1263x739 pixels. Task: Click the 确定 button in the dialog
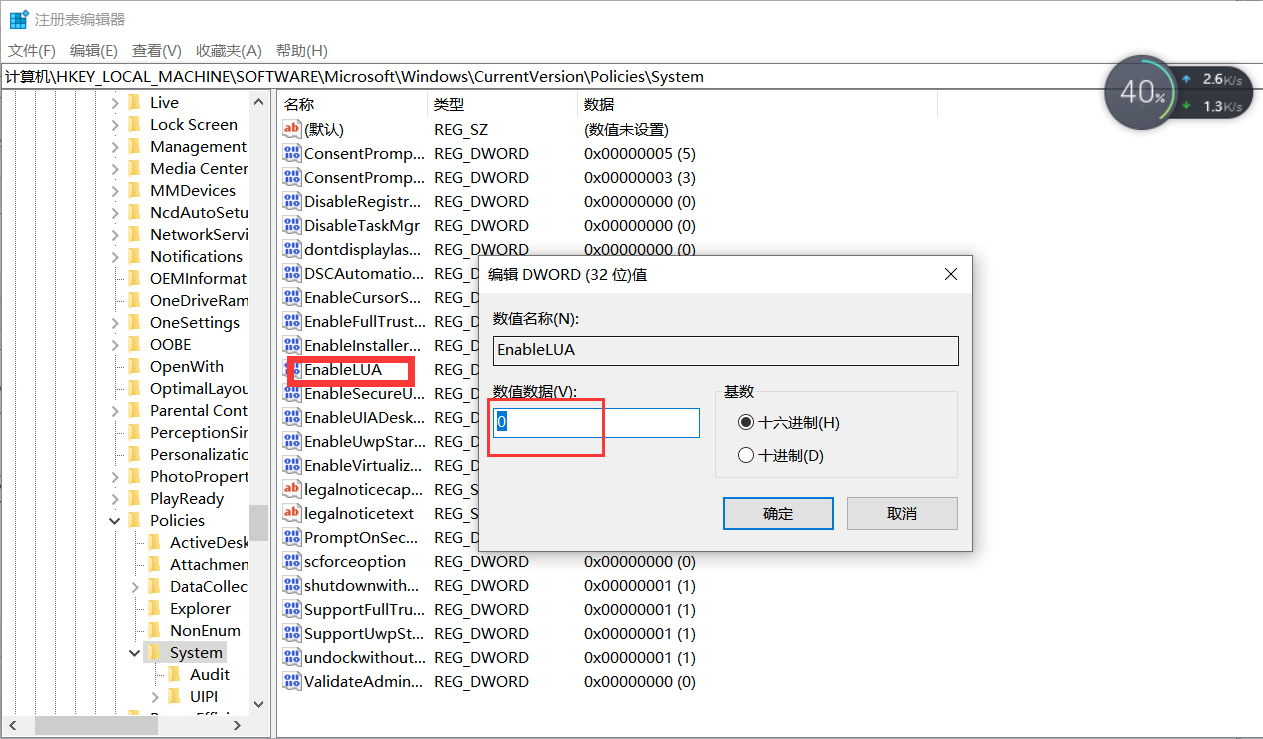click(778, 513)
